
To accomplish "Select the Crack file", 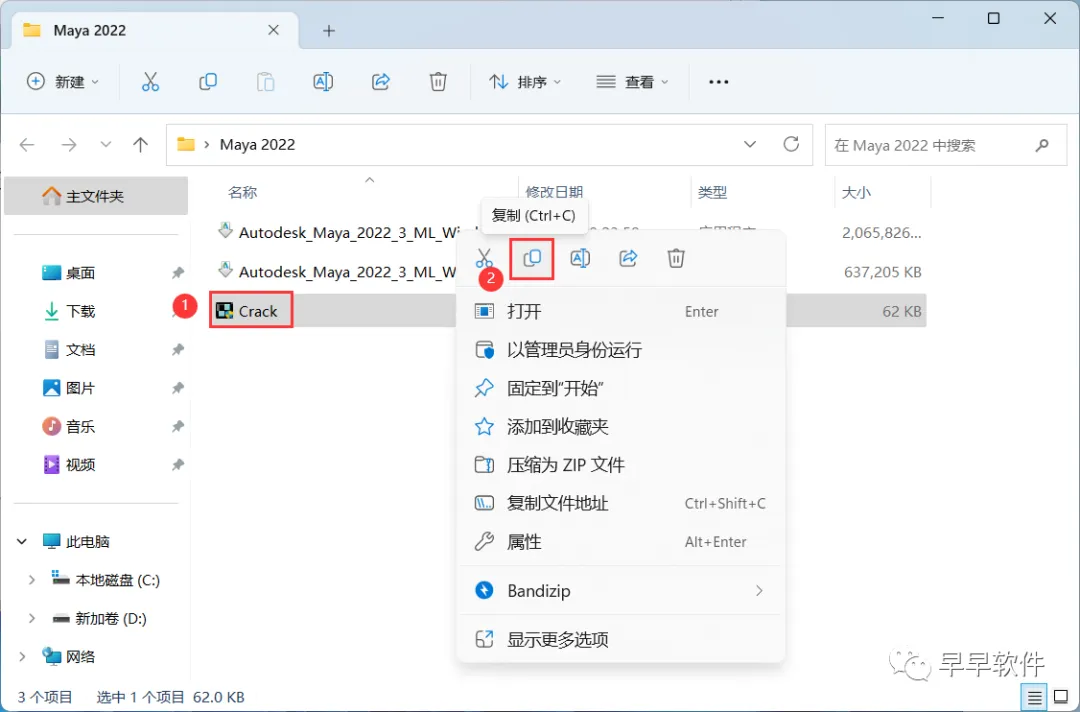I will point(251,311).
